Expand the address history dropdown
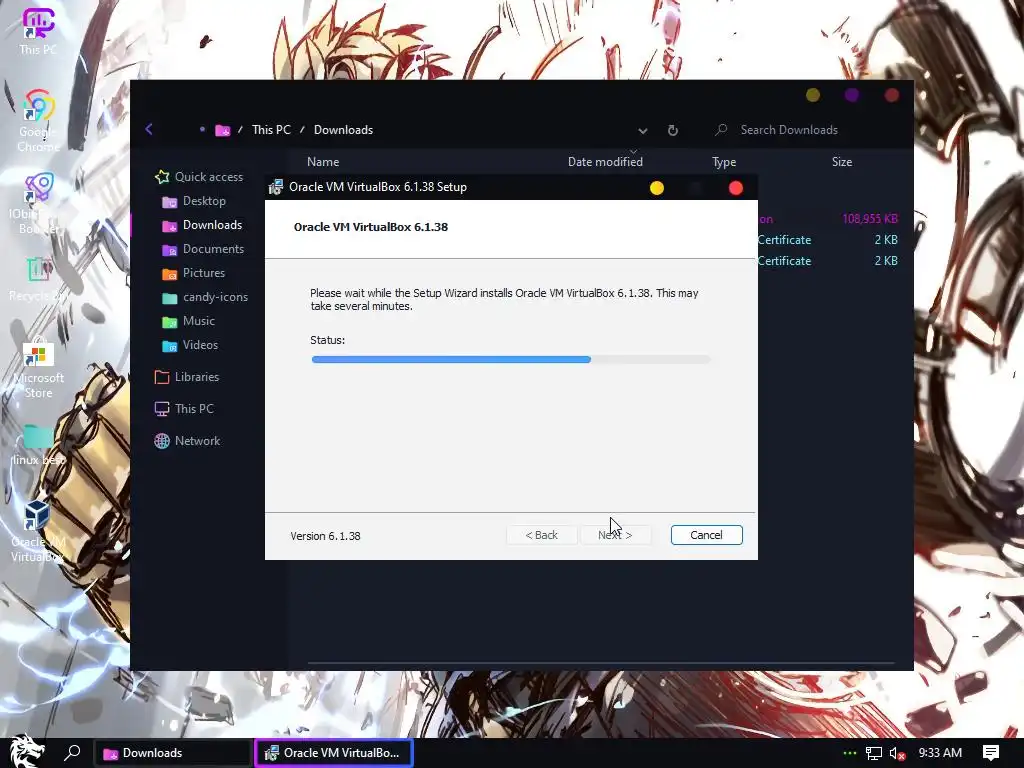Image resolution: width=1024 pixels, height=768 pixels. [643, 131]
